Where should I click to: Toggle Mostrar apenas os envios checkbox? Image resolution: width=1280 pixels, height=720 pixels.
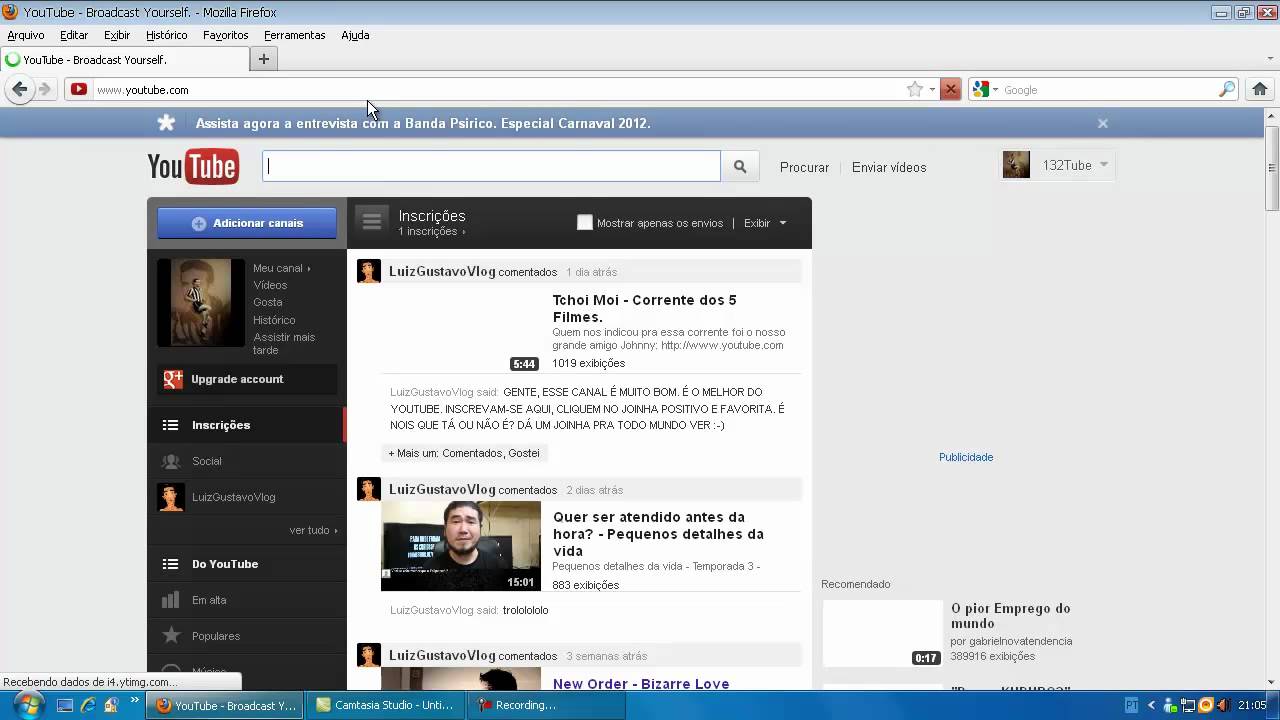coord(585,223)
